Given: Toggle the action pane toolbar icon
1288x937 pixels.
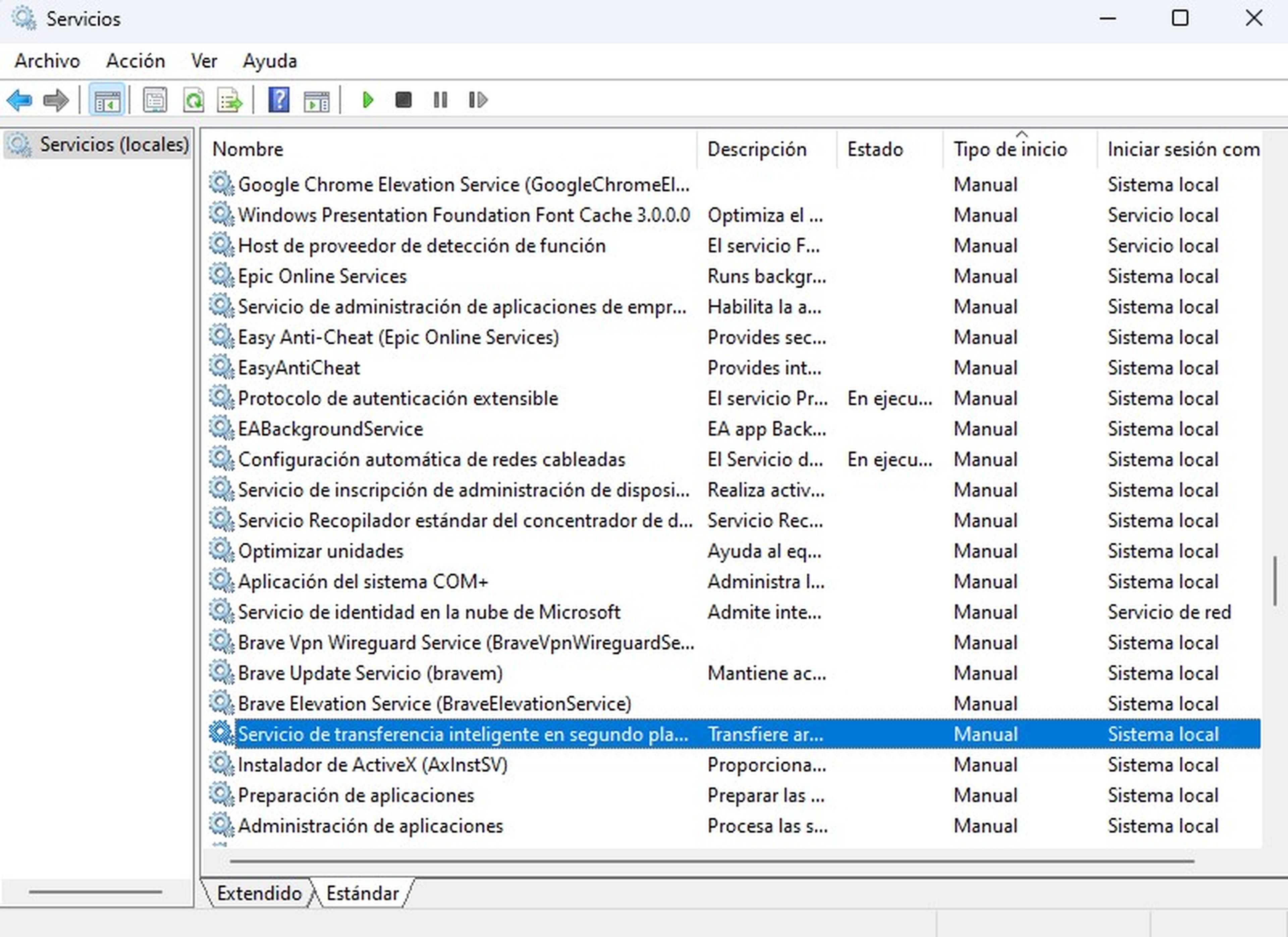Looking at the screenshot, I should [x=316, y=101].
